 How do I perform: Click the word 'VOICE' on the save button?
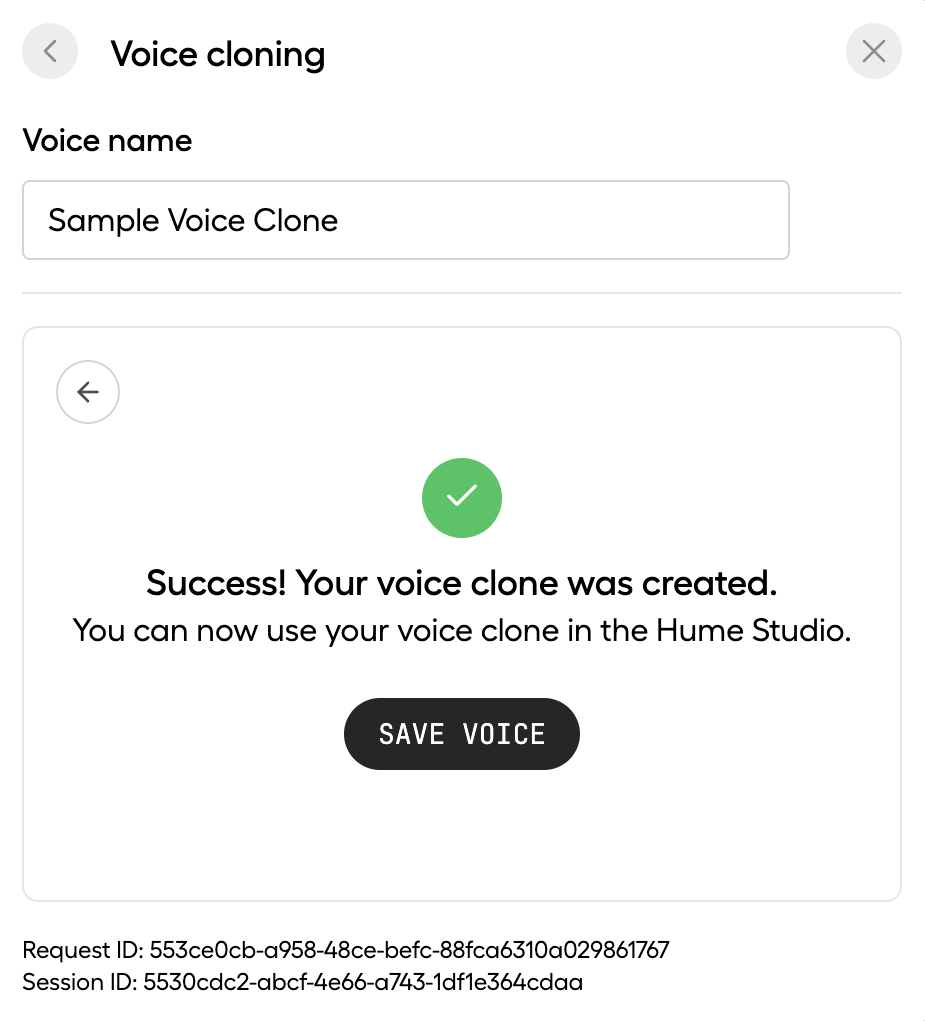point(504,734)
